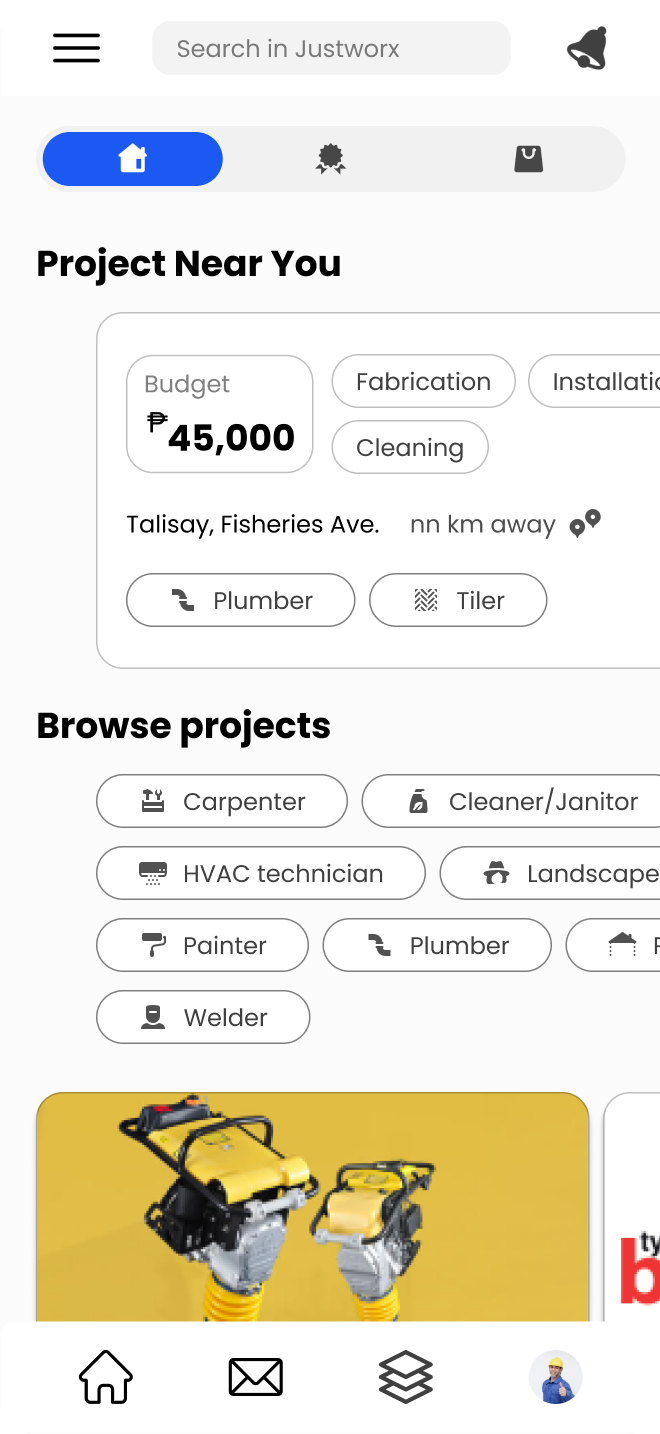The width and height of the screenshot is (660, 1434).
Task: Tap the location pin icon
Action: [585, 523]
